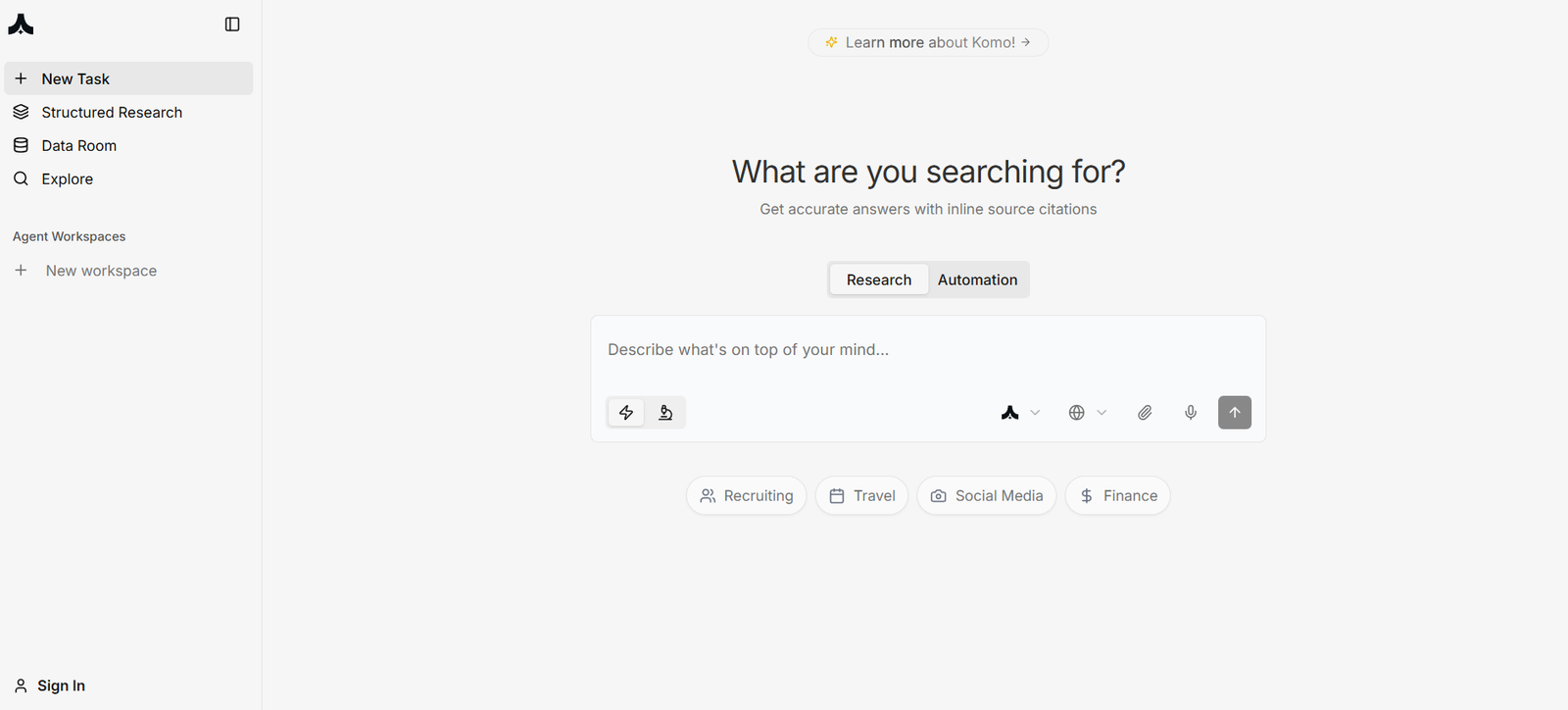Open the Data Room section
The height and width of the screenshot is (710, 1568).
click(78, 146)
